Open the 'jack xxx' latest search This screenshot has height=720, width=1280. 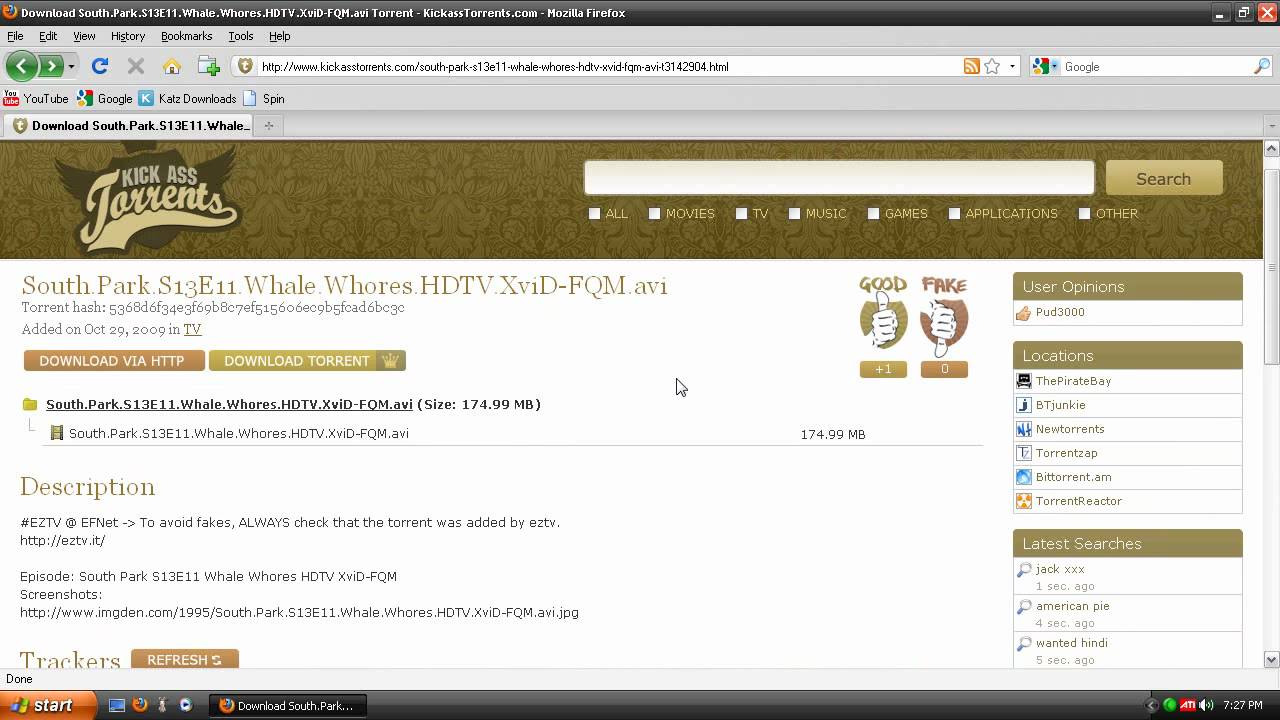click(x=1060, y=569)
